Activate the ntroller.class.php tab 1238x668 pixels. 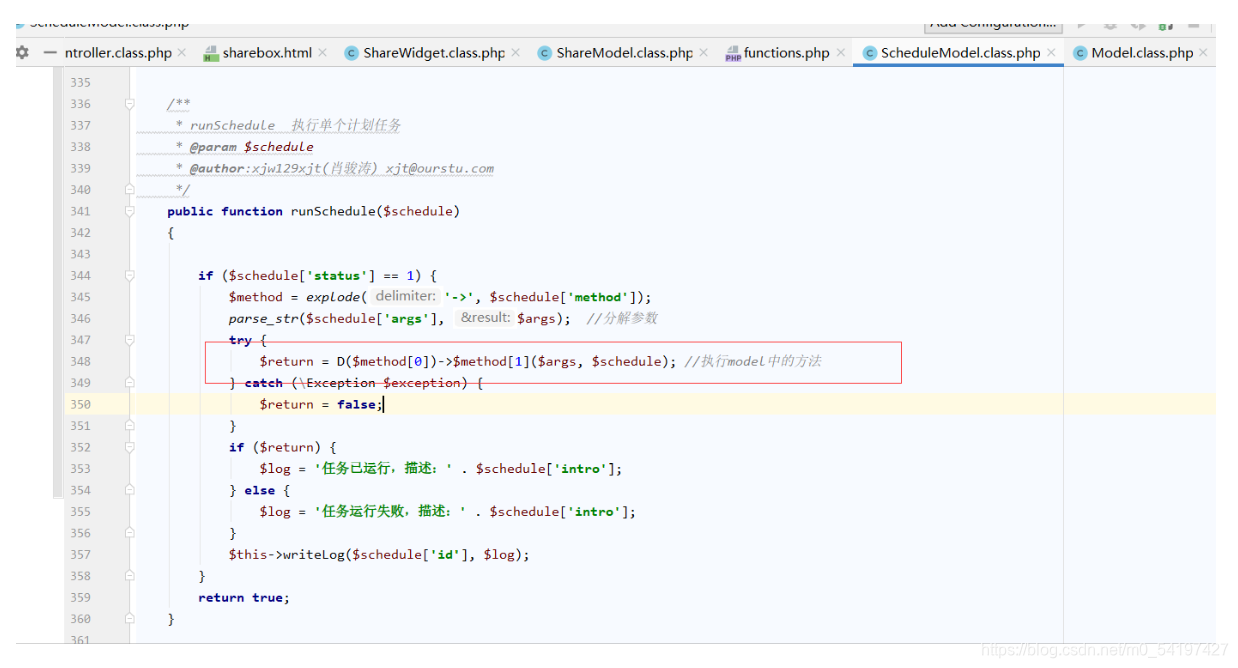pos(118,53)
